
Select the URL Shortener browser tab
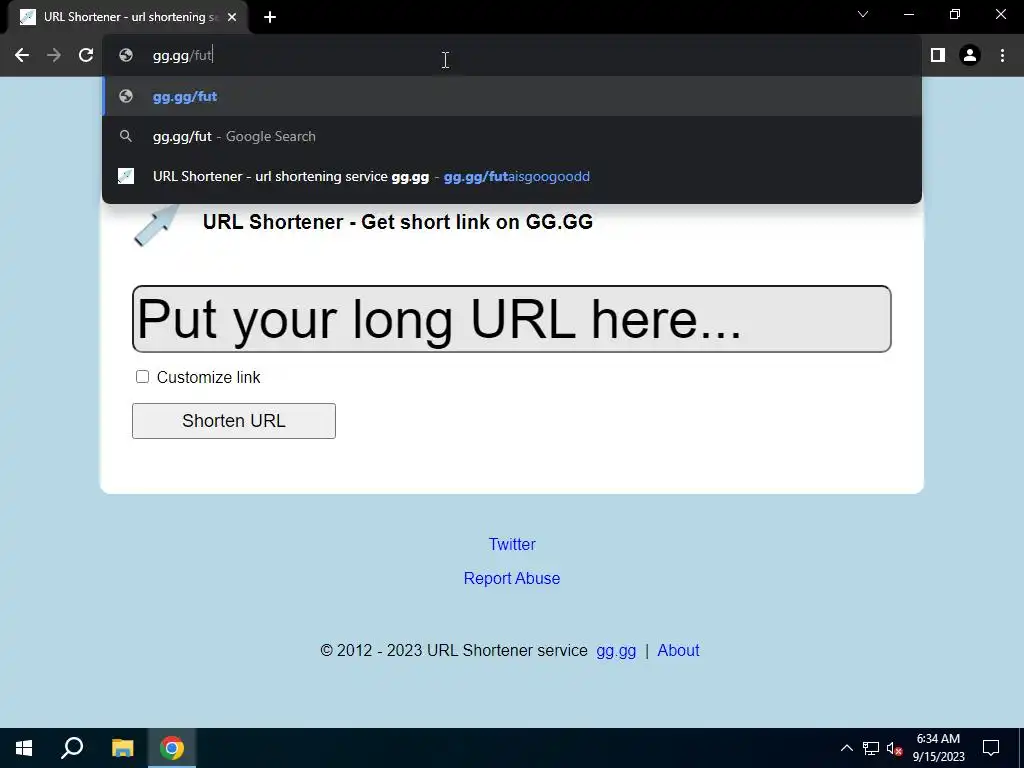129,17
